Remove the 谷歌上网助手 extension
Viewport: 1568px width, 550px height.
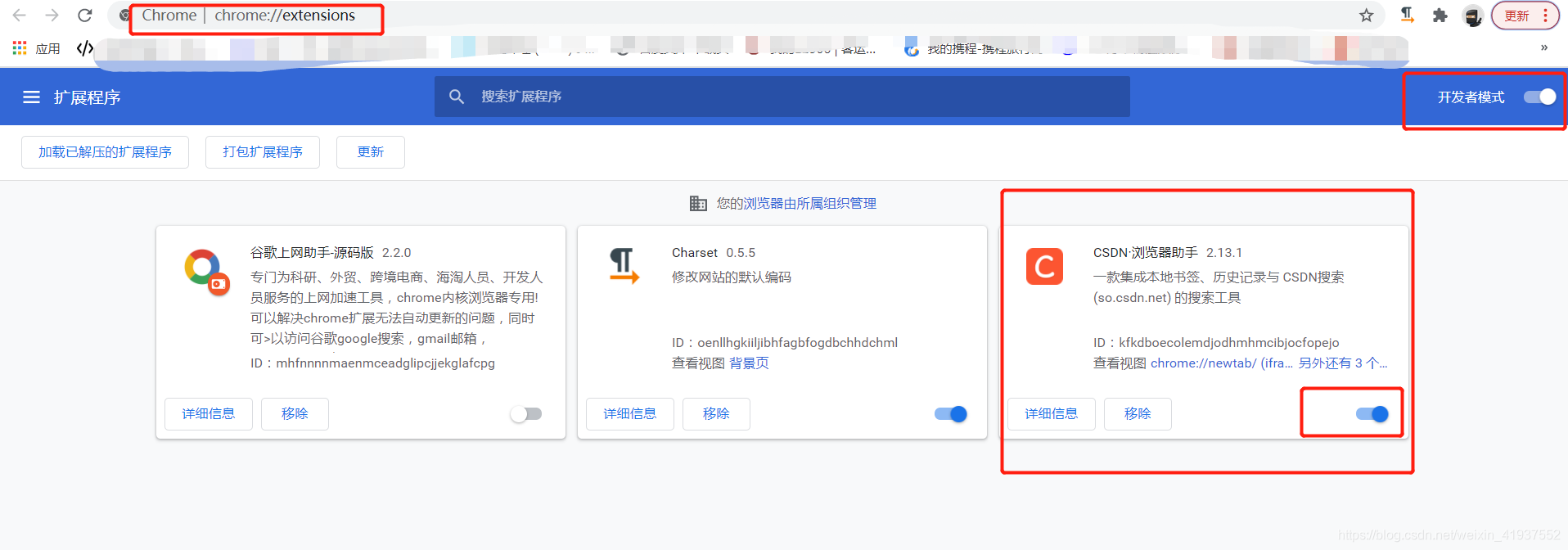295,414
